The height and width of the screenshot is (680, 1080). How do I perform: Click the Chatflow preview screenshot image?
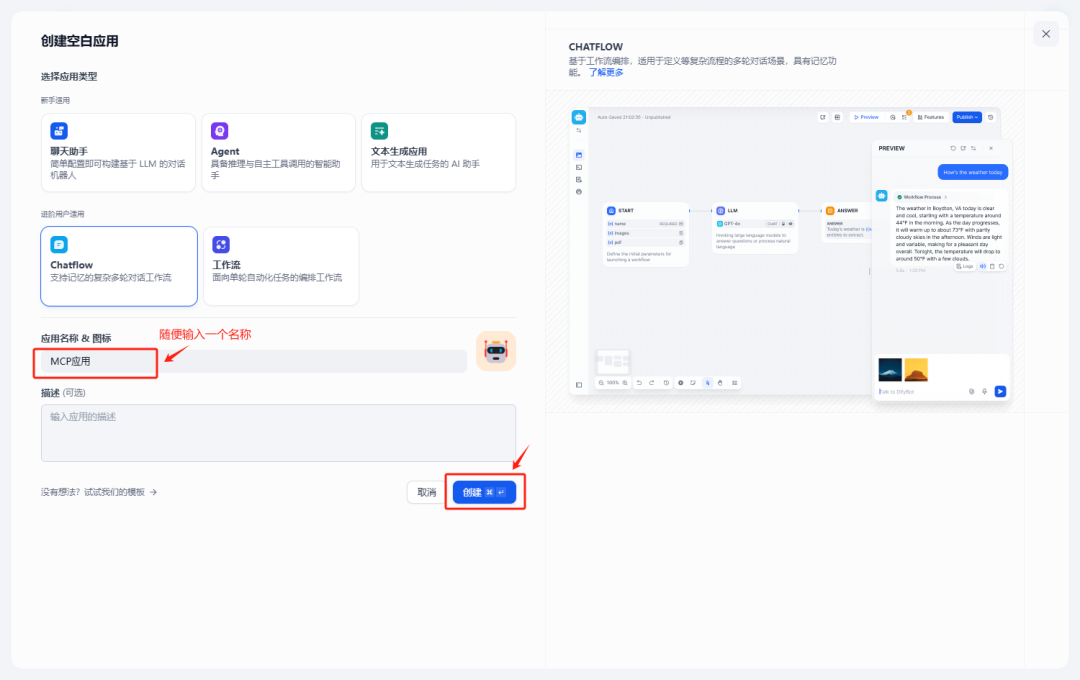(x=791, y=252)
